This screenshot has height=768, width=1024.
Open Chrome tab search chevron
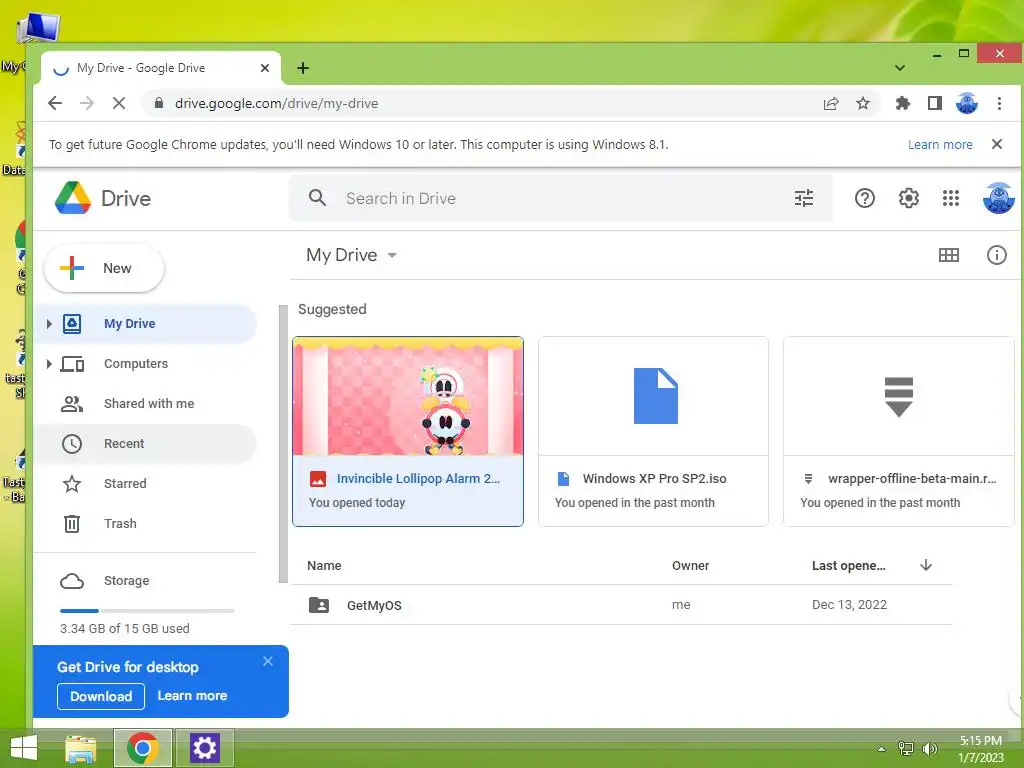pos(900,68)
